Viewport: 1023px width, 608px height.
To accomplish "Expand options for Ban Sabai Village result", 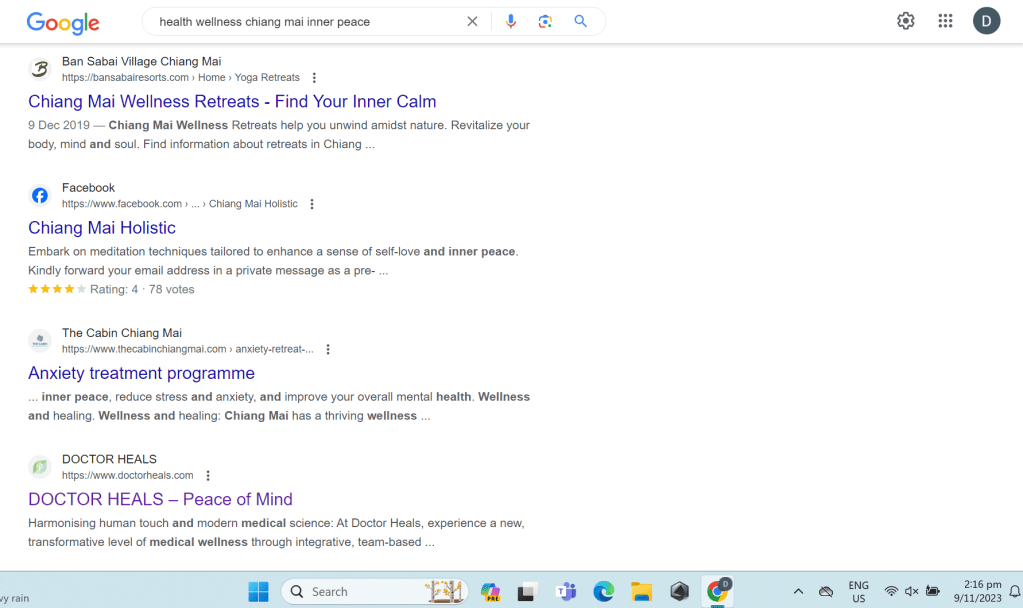I will point(314,78).
